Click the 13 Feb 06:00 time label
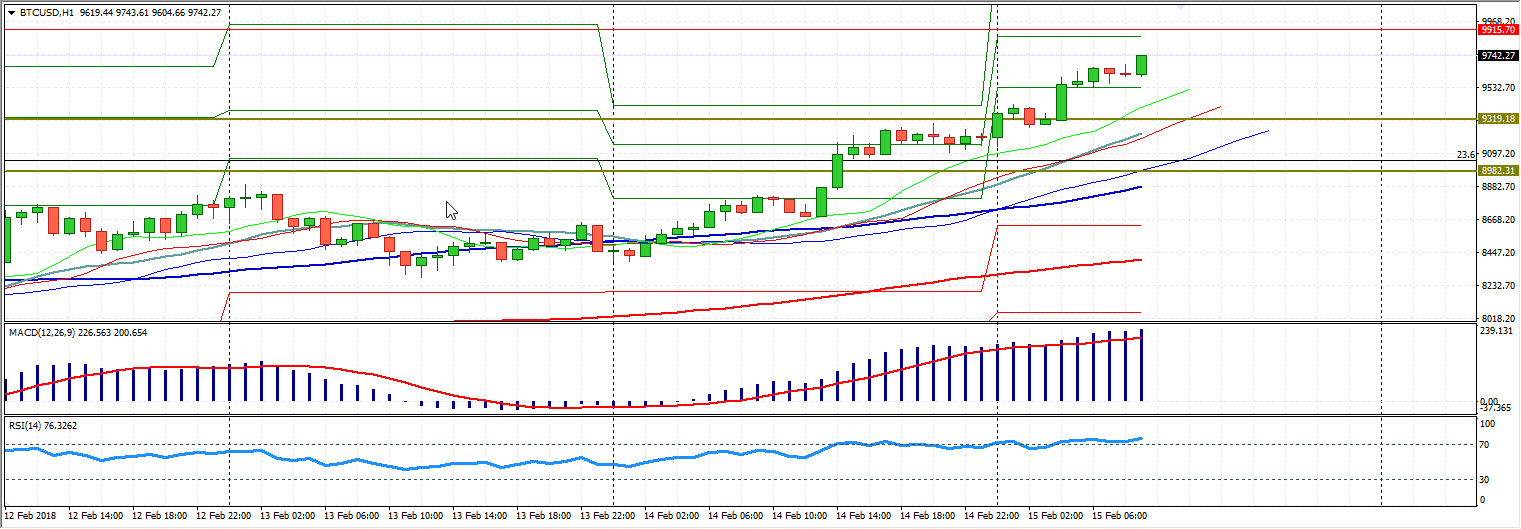The height and width of the screenshot is (529, 1521). [x=350, y=516]
